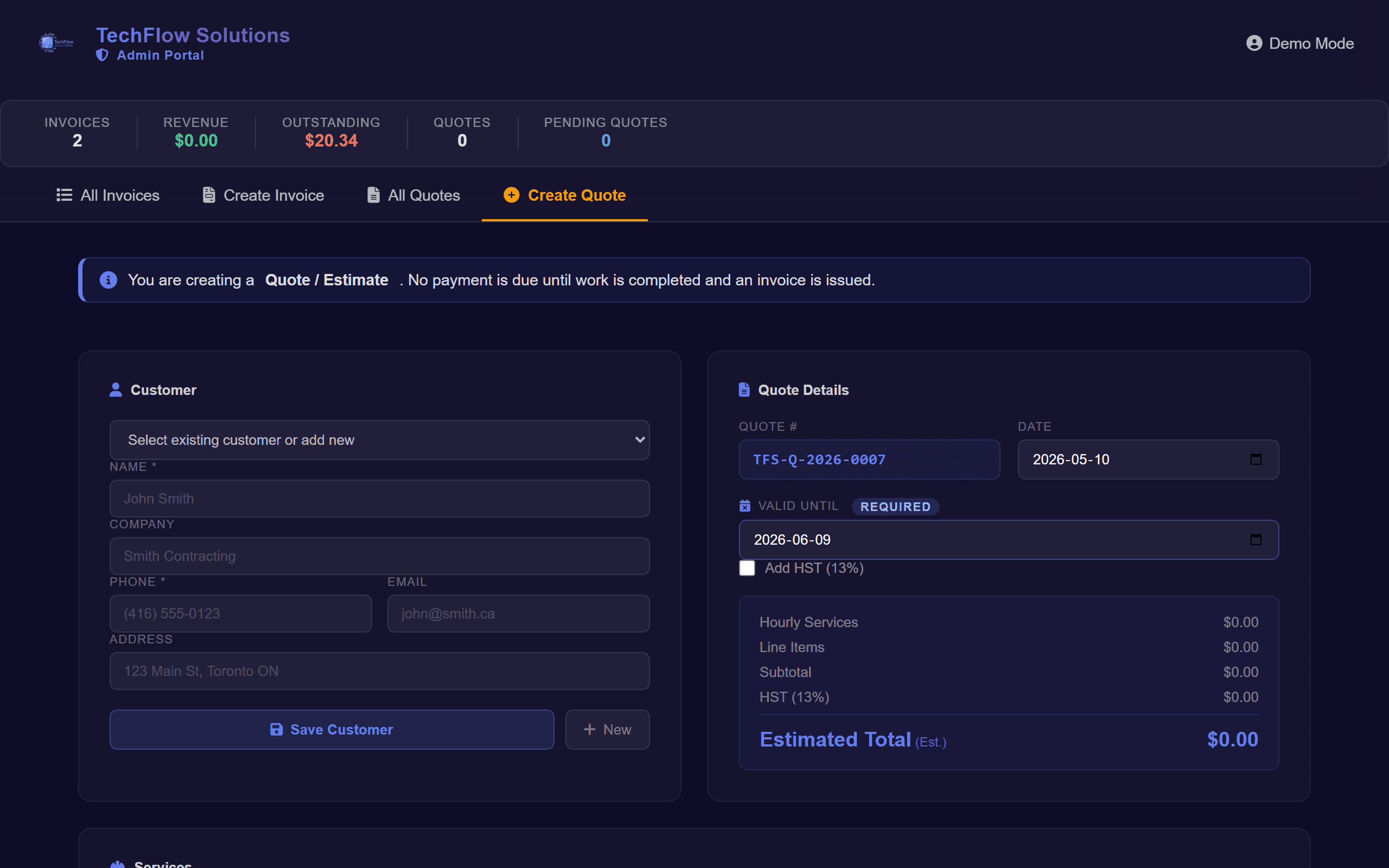
Task: Focus the Name input field
Action: pos(379,499)
